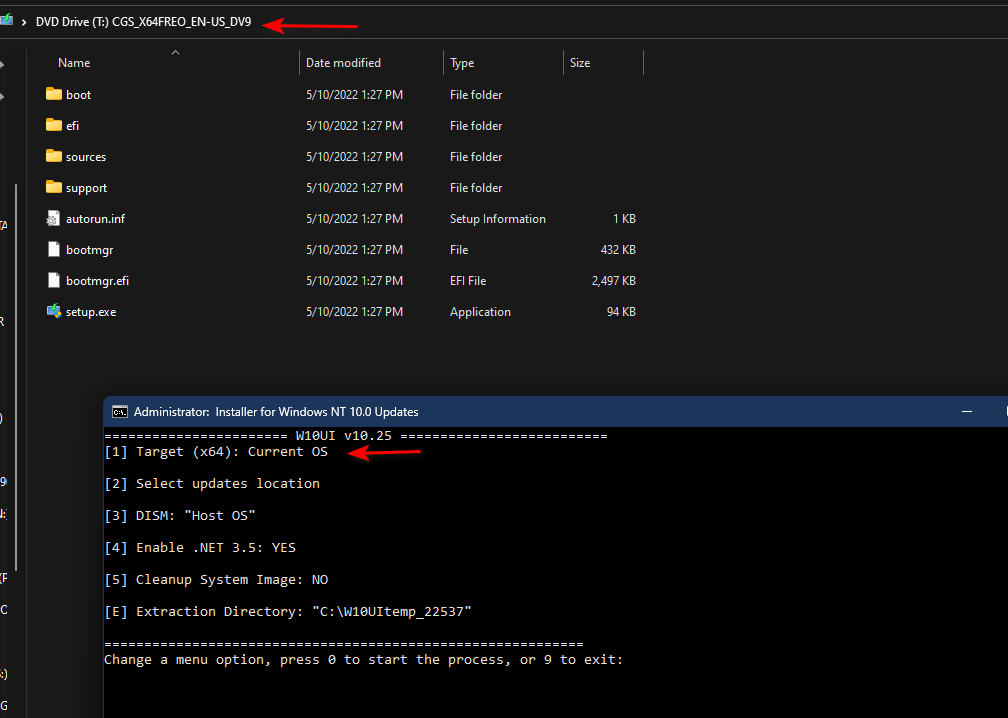Click '[5] Cleanup System Image: NO' line

pos(216,580)
